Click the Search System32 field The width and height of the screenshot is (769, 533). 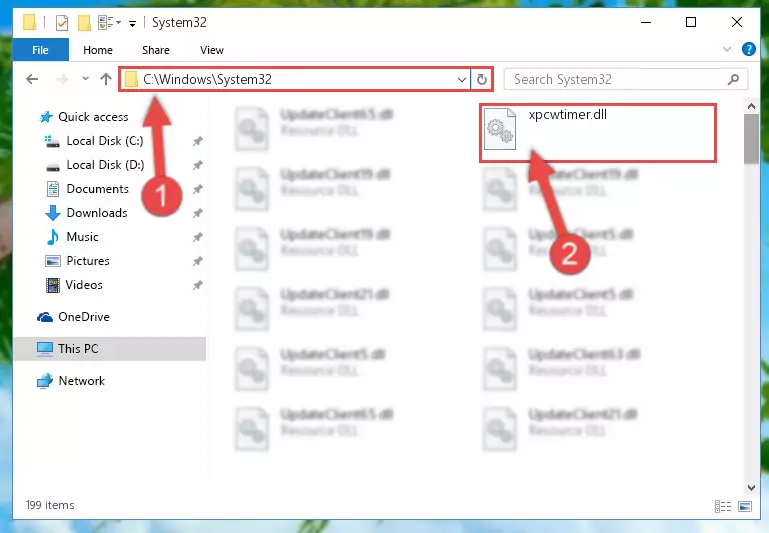coord(625,79)
